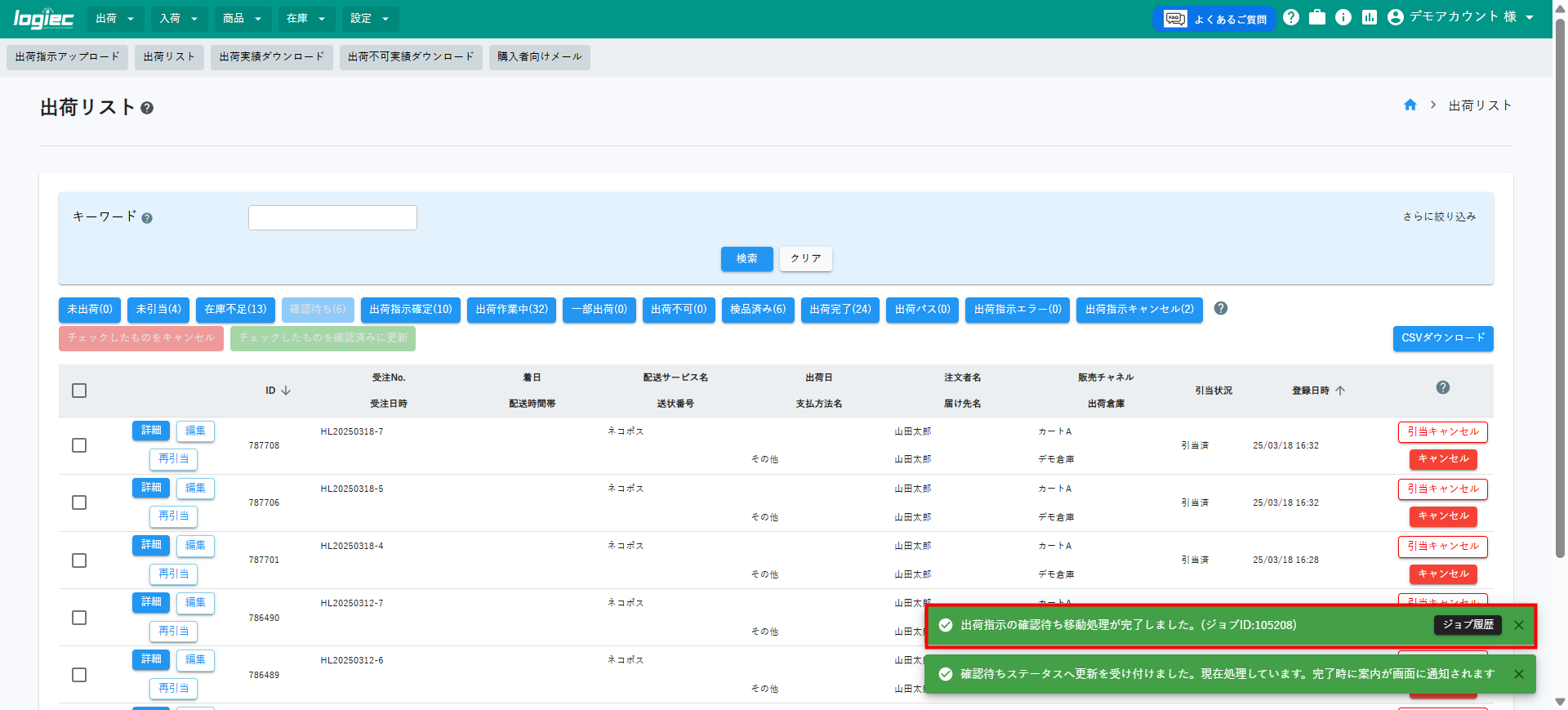
Task: Open the 在庫 dropdown menu
Action: coord(306,19)
